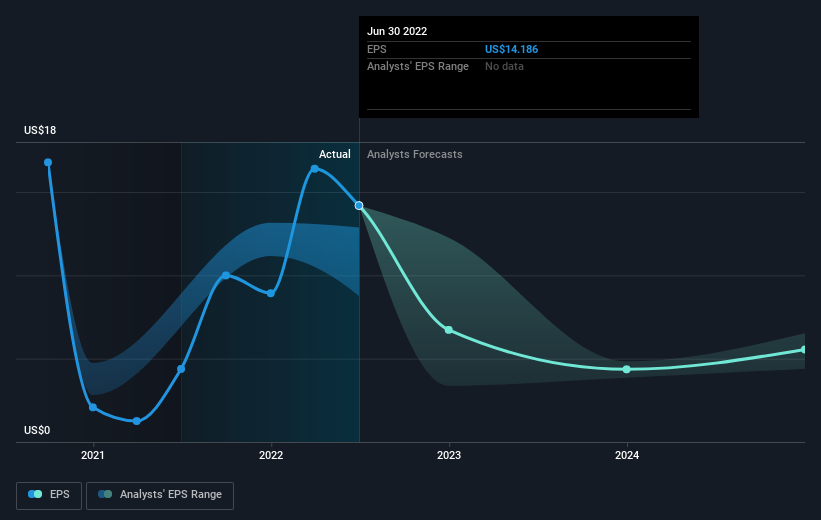This screenshot has height=520, width=821.
Task: Select the last forecast point at right edge
Action: tap(804, 349)
